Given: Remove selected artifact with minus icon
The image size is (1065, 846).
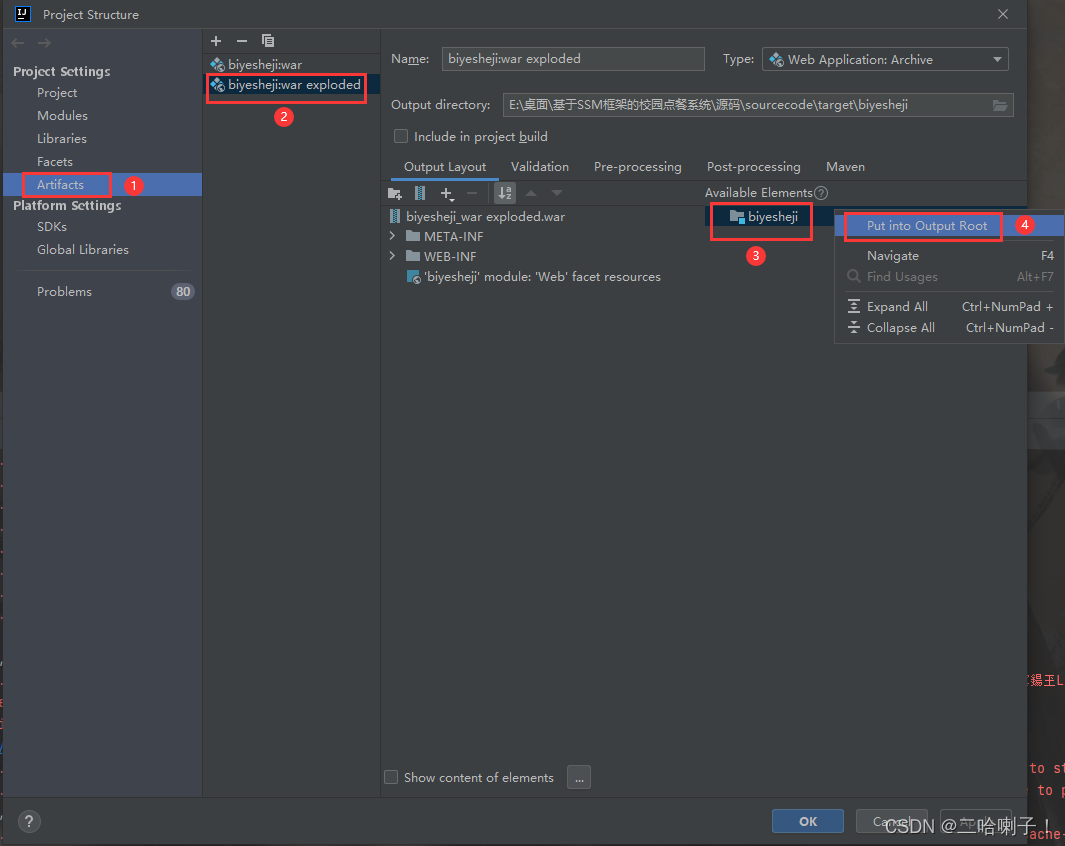Looking at the screenshot, I should pos(242,41).
